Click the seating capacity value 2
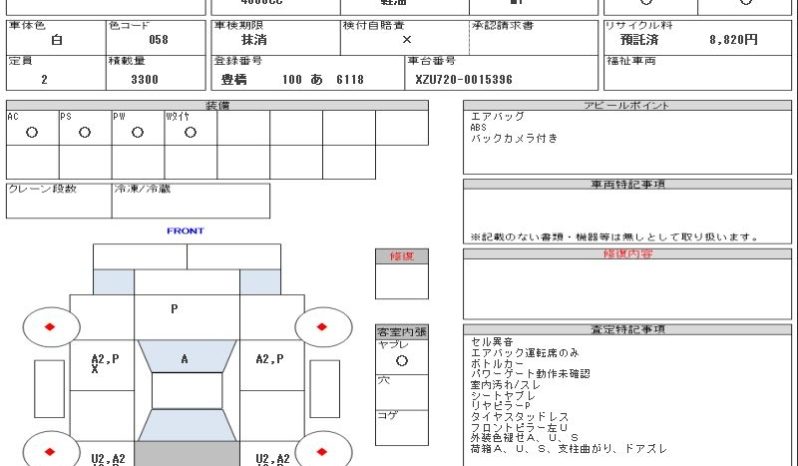Viewport: 798px width, 466px height. tap(44, 79)
